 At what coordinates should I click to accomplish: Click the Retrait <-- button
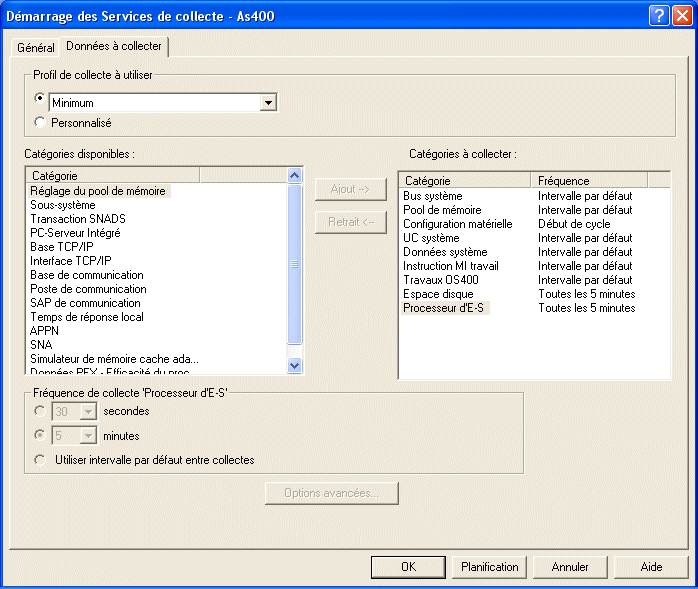350,222
